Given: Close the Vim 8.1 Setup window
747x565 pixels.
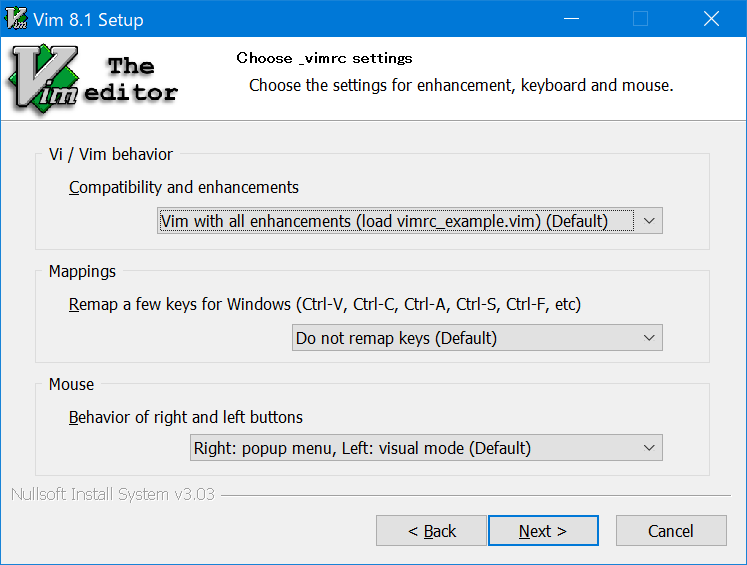Looking at the screenshot, I should coord(711,19).
